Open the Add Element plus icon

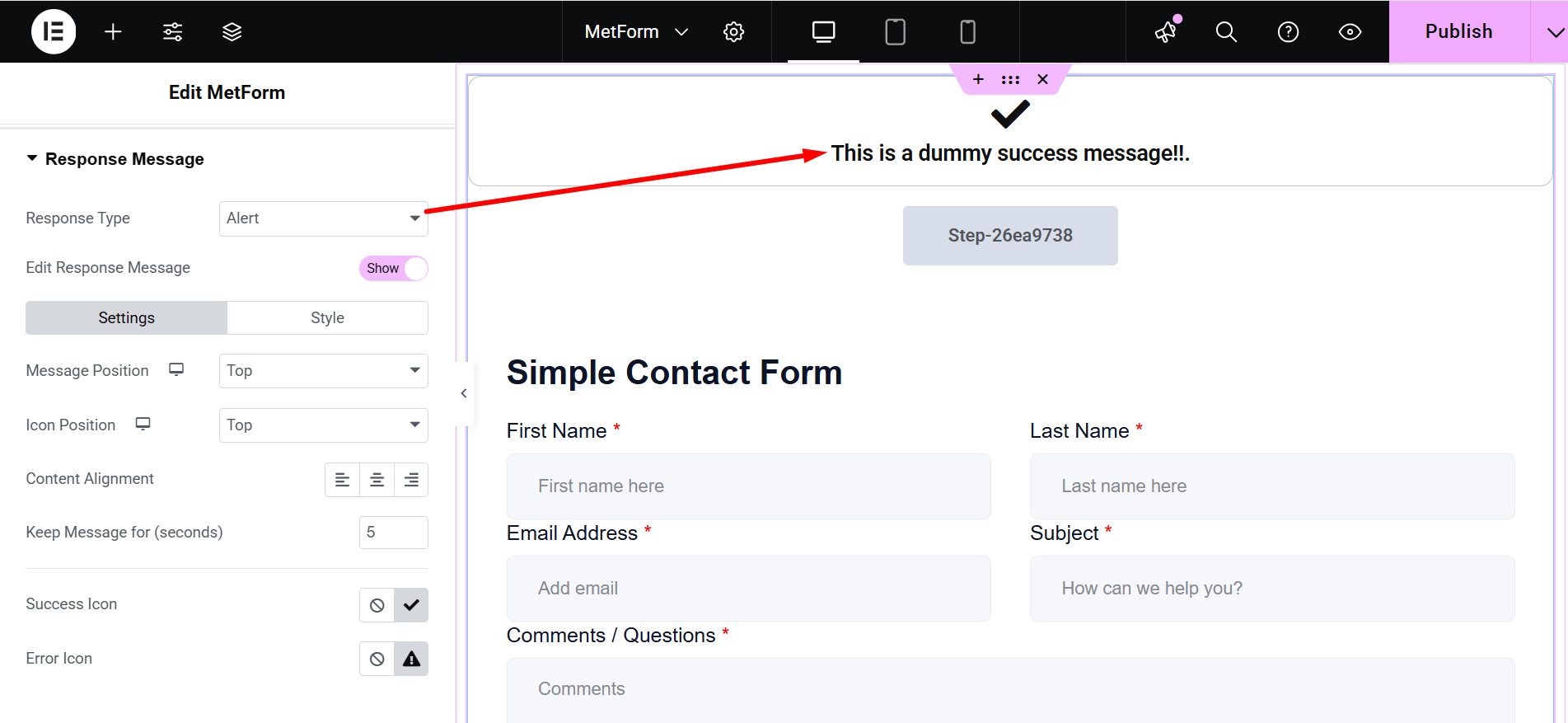coord(113,31)
